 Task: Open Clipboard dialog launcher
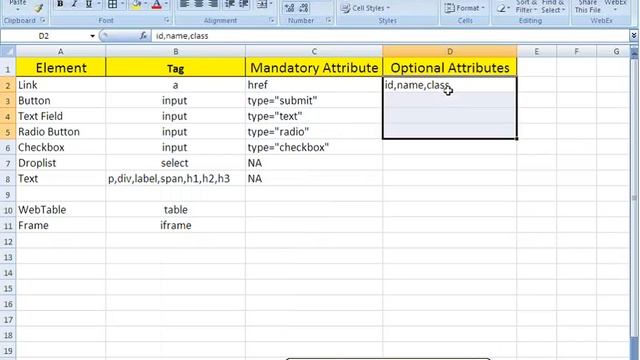[42, 20]
